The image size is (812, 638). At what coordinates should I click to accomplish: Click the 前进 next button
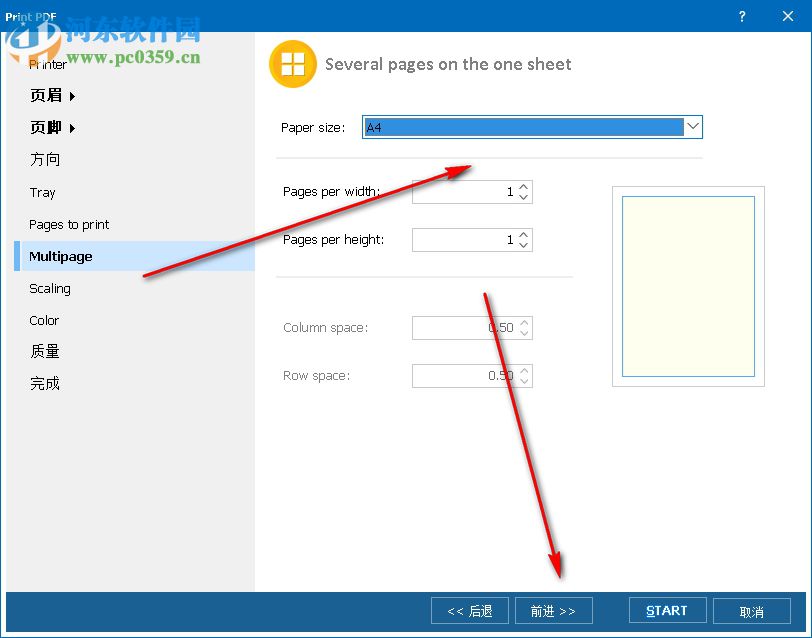[553, 610]
